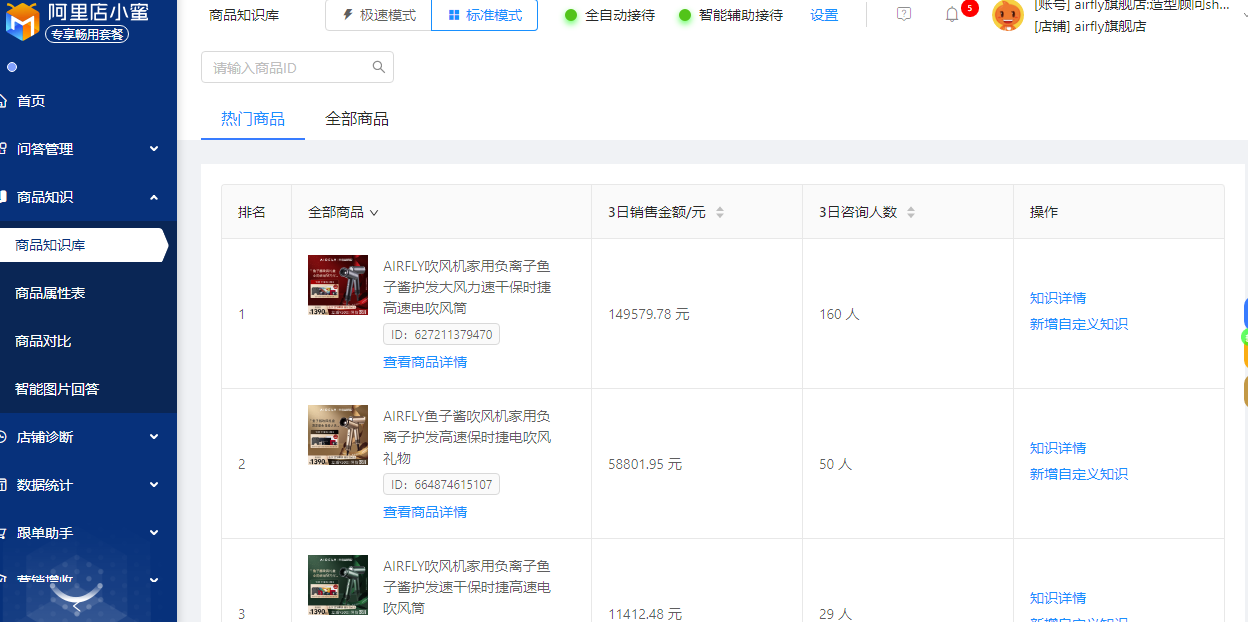1248x622 pixels.
Task: Open 商品对比 in the sidebar
Action: 43,341
